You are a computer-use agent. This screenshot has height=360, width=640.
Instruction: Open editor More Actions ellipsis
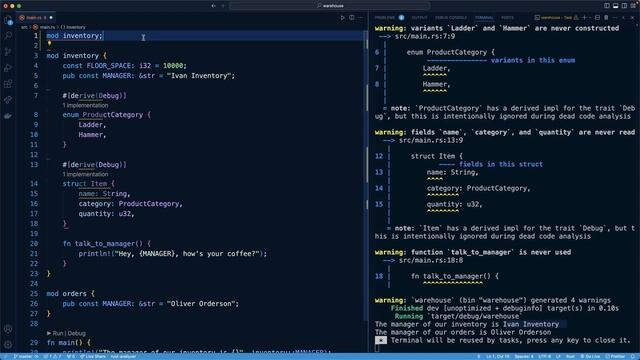click(360, 18)
